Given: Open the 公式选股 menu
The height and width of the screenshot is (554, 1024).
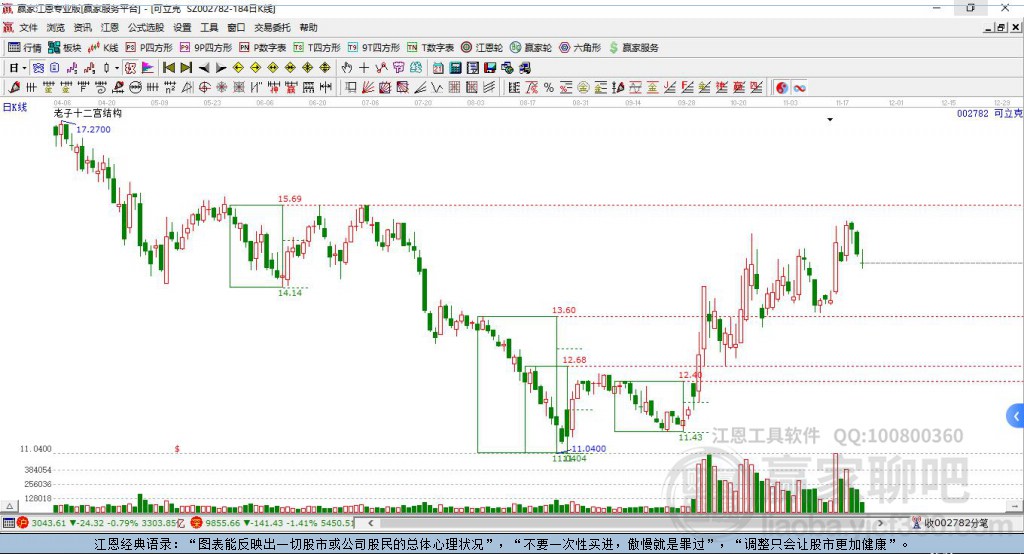Looking at the screenshot, I should [146, 27].
